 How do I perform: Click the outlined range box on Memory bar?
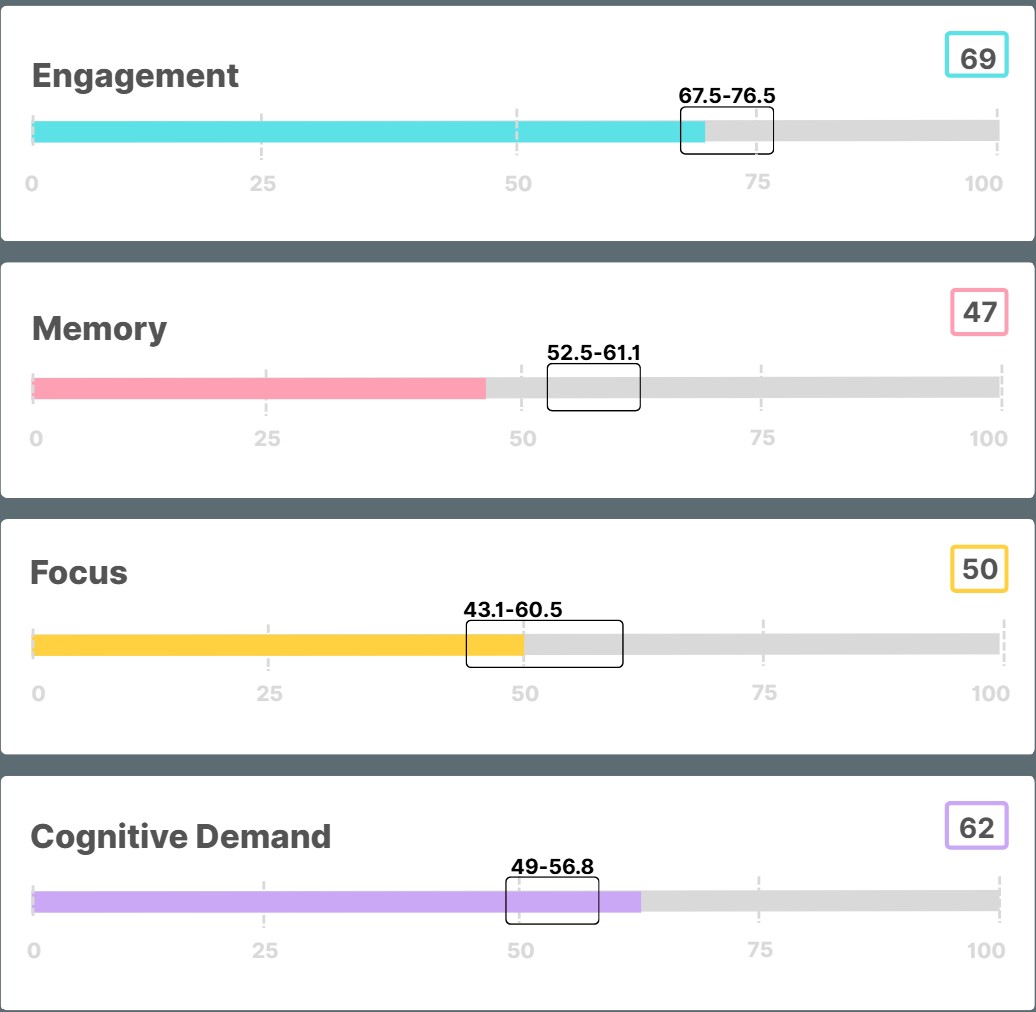click(x=594, y=388)
